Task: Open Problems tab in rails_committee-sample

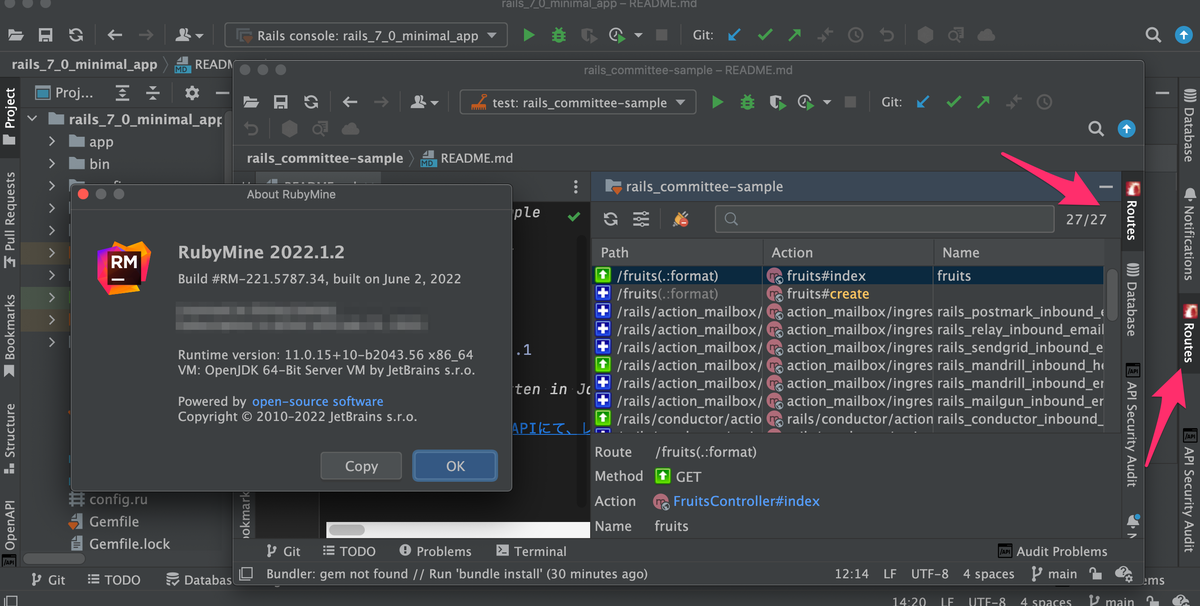Action: pos(435,551)
